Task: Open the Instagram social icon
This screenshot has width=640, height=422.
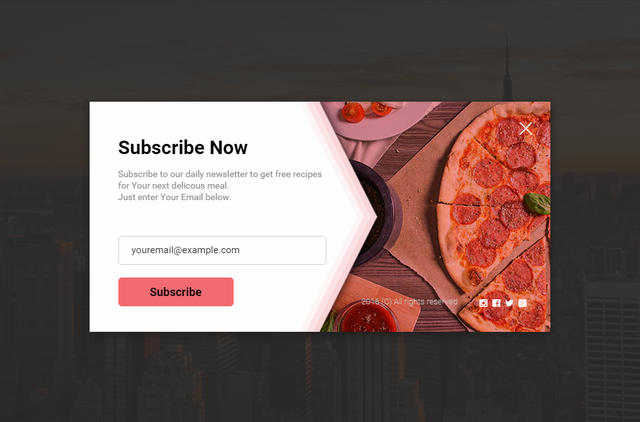Action: coord(483,303)
